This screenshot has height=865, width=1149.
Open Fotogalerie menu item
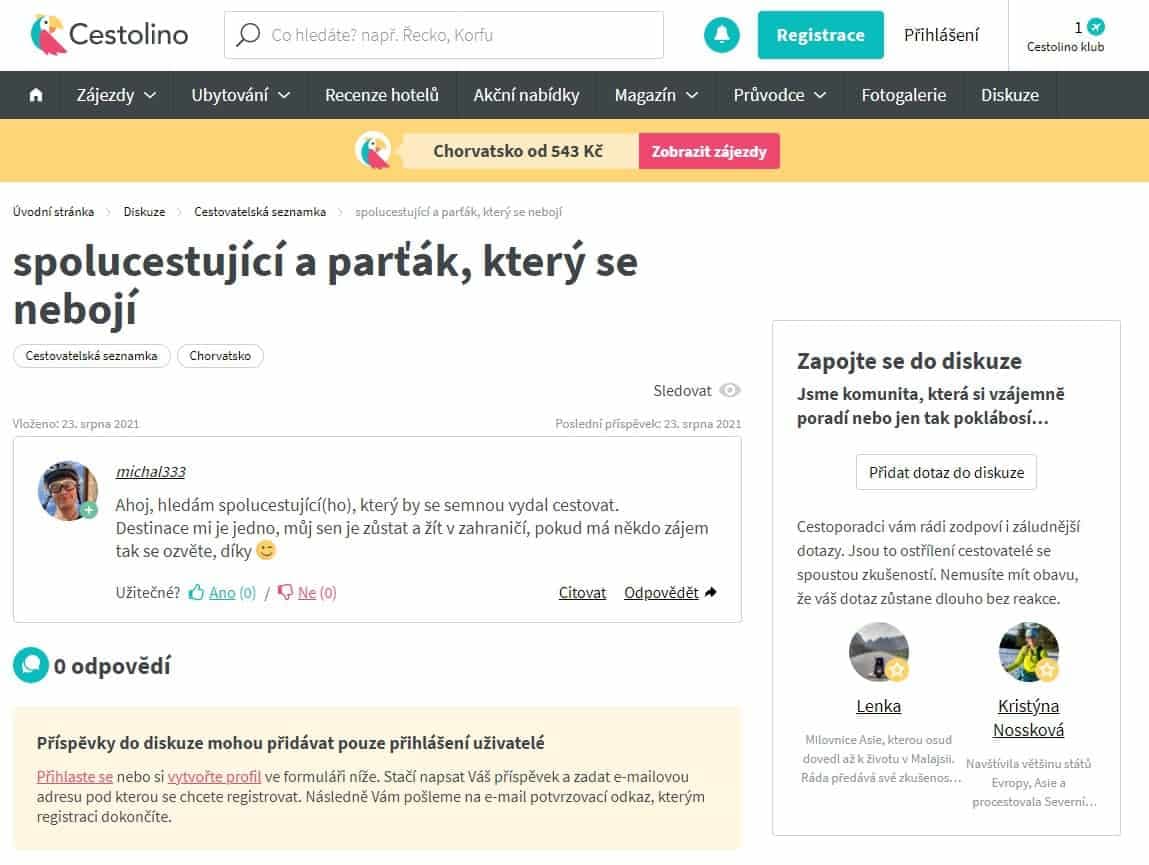904,95
